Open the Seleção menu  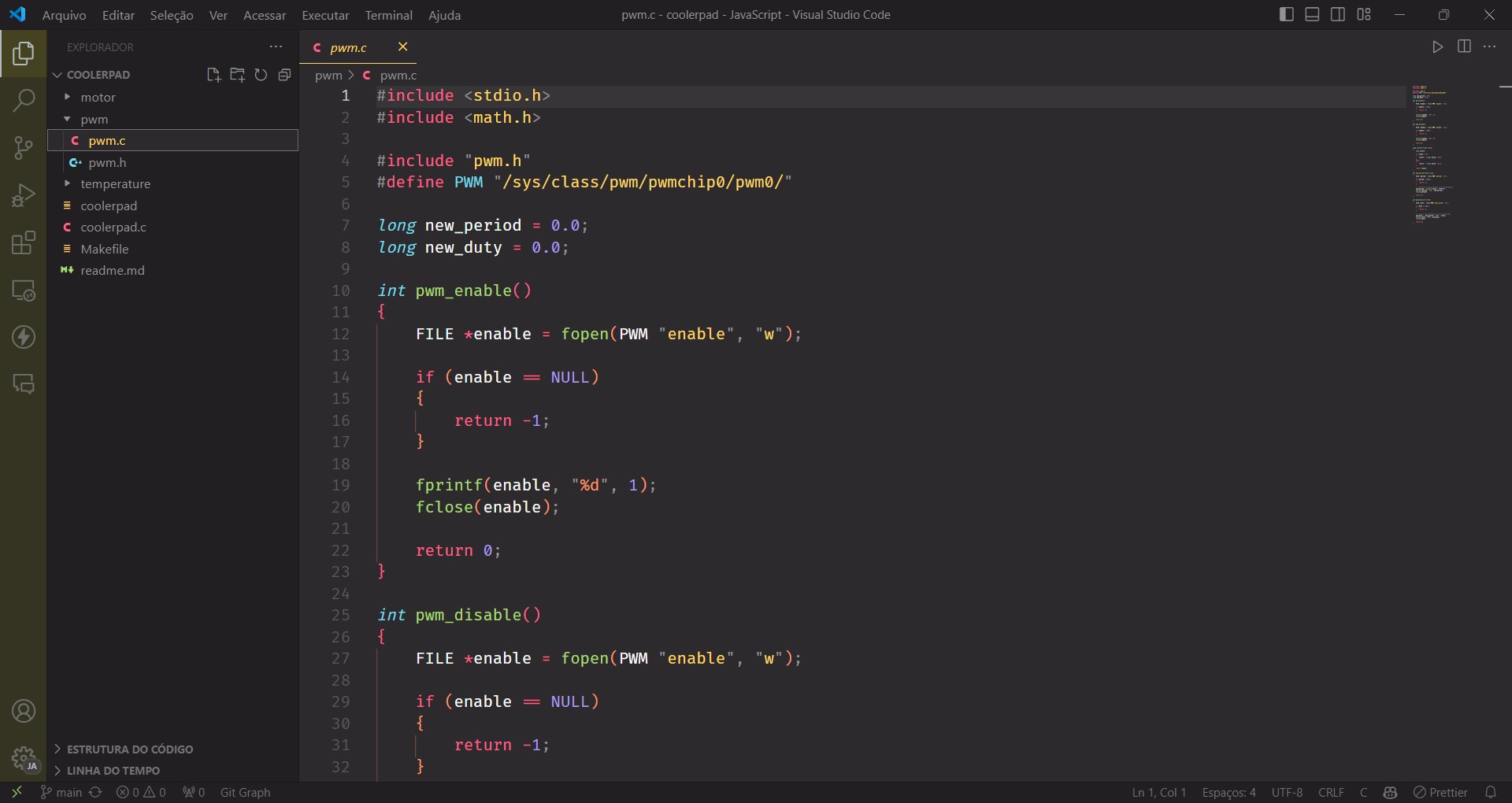[x=172, y=15]
